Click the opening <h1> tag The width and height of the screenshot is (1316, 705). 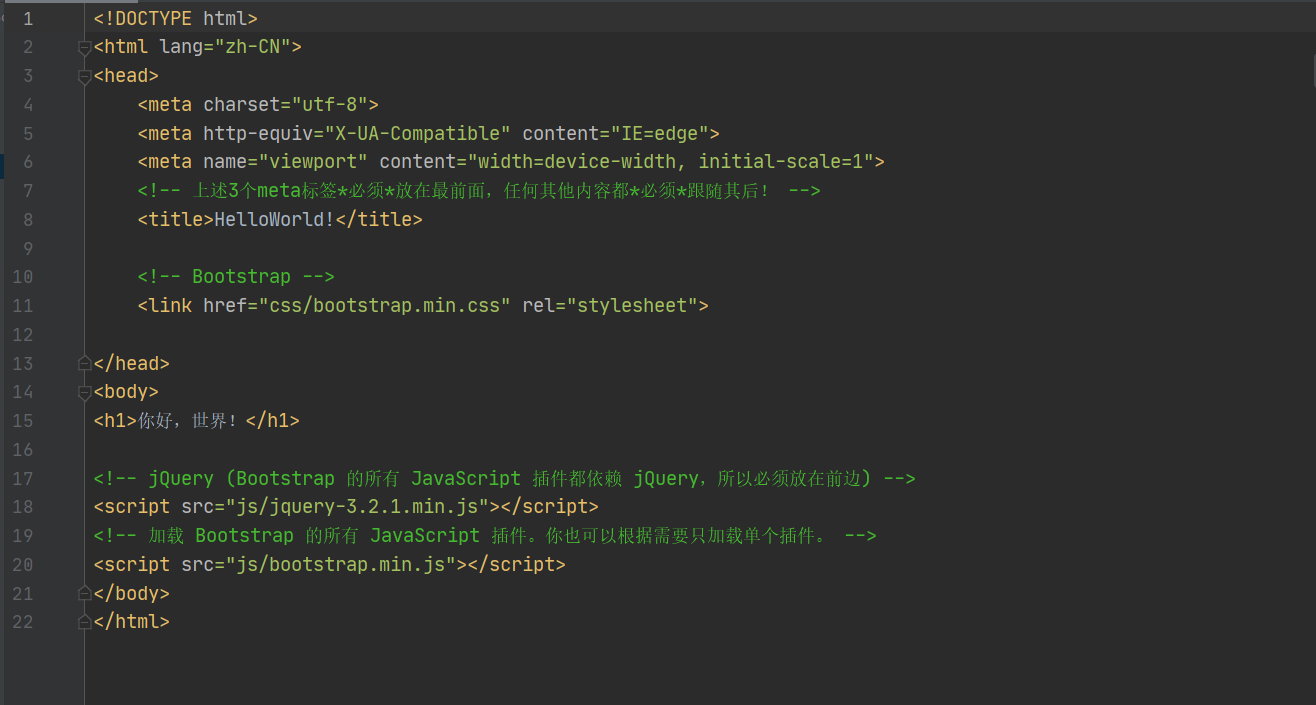click(x=116, y=421)
